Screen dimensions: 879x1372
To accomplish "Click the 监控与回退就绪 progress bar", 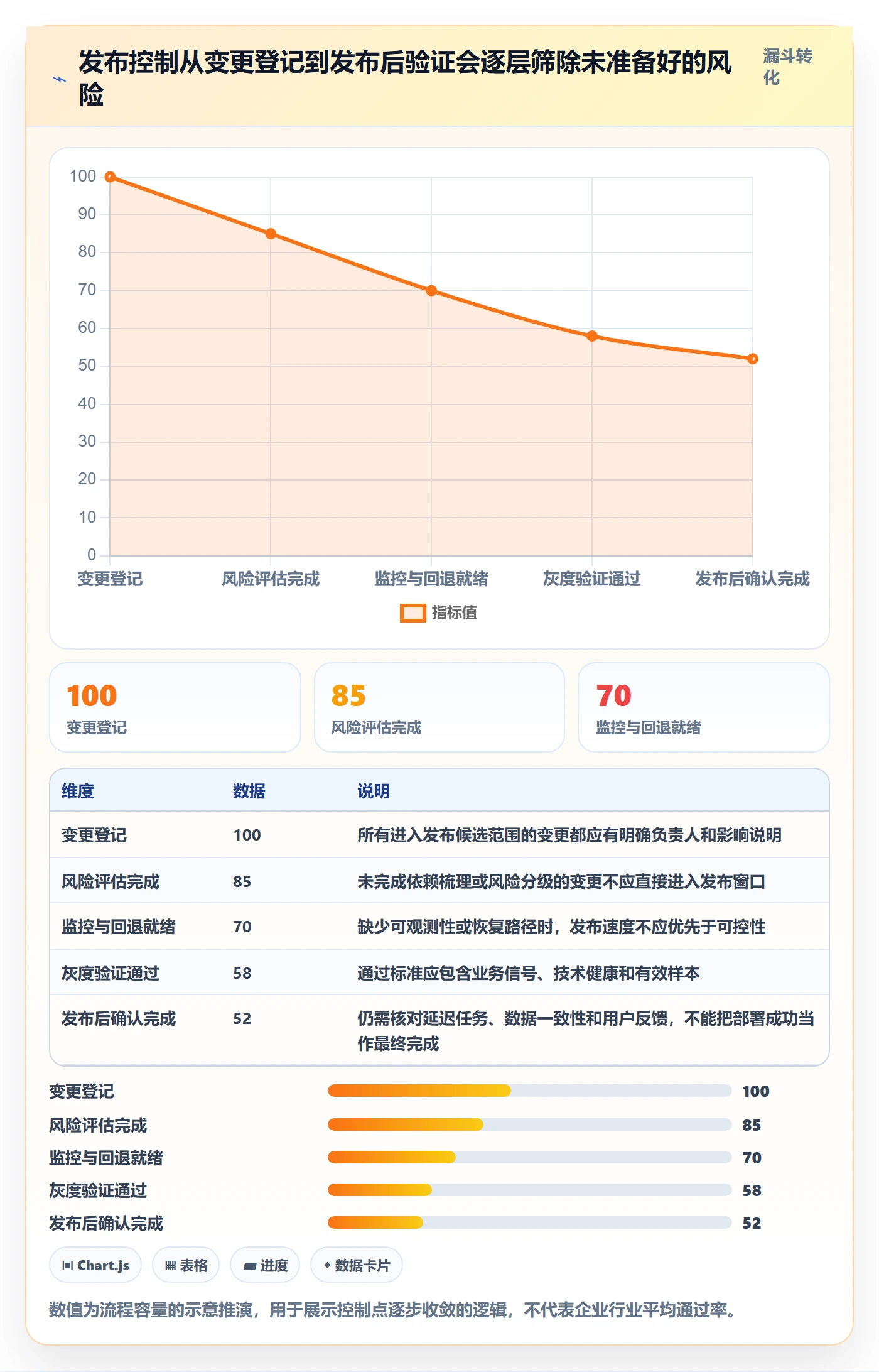I will tap(529, 1157).
